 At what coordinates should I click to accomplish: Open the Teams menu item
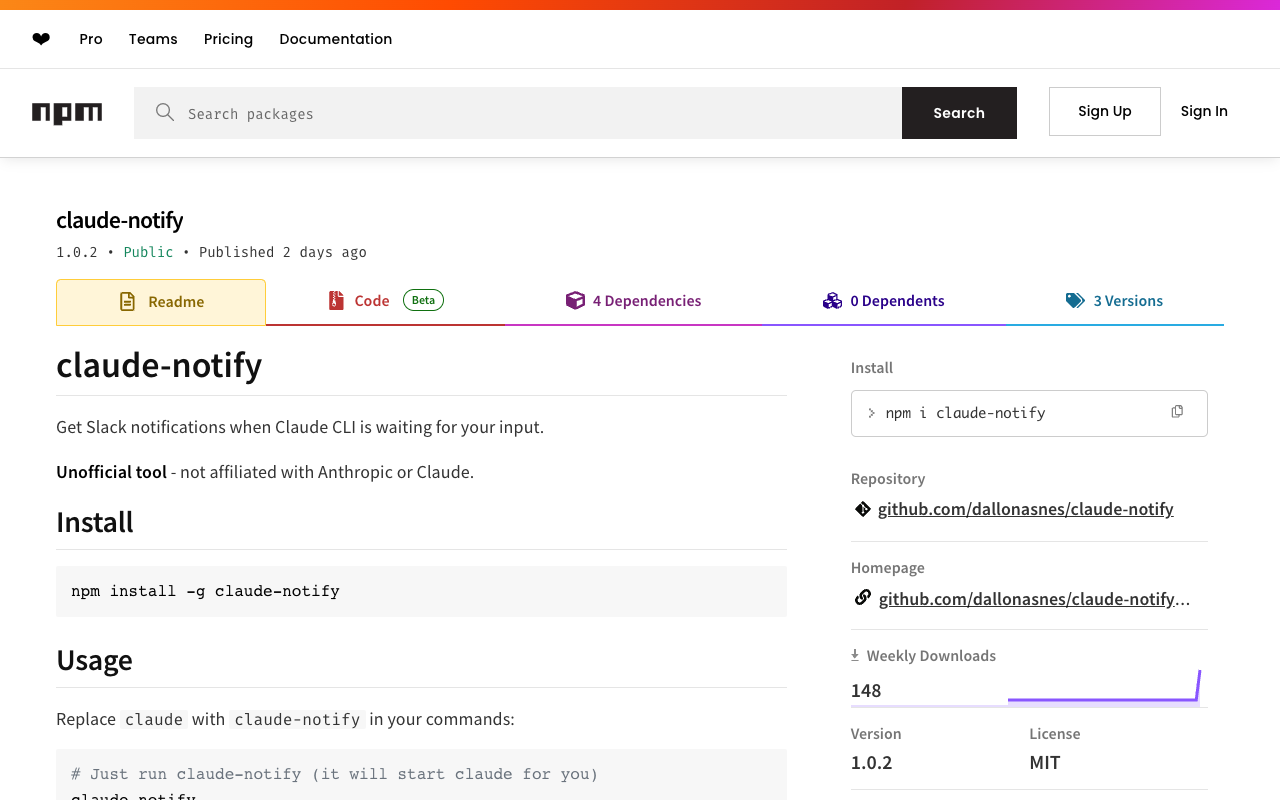[x=153, y=39]
